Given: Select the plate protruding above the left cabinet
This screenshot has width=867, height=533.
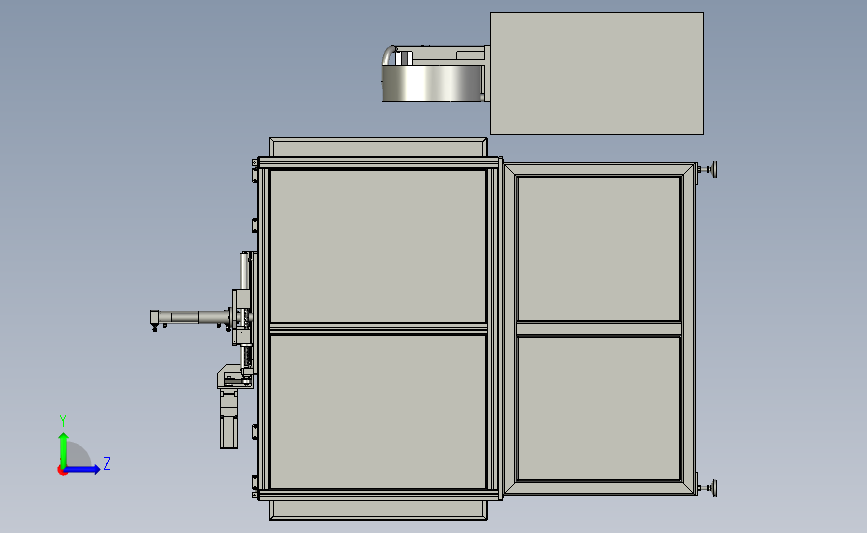Looking at the screenshot, I should (378, 147).
